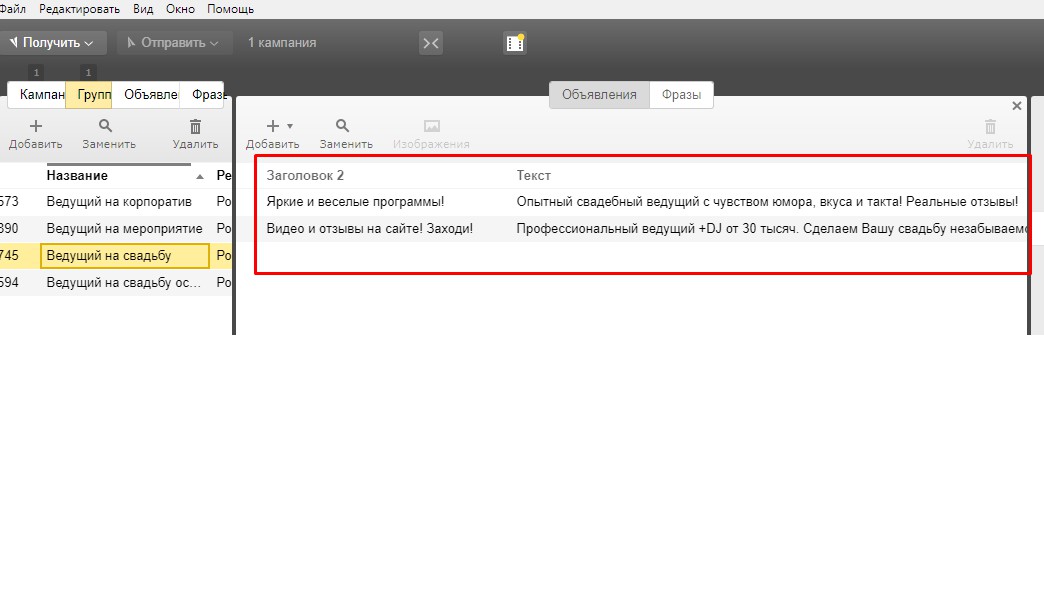Select Объявления tab in the right panel

pos(599,95)
